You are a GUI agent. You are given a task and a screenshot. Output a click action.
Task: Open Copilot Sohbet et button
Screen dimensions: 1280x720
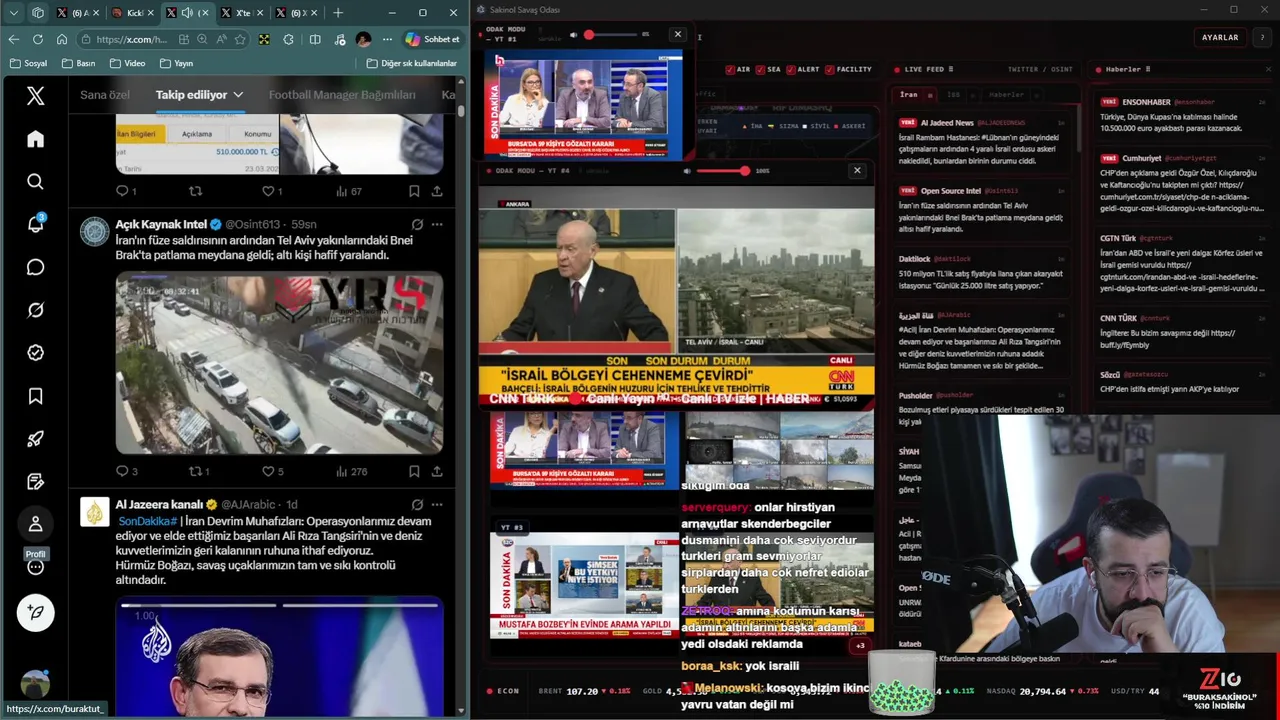coord(433,39)
